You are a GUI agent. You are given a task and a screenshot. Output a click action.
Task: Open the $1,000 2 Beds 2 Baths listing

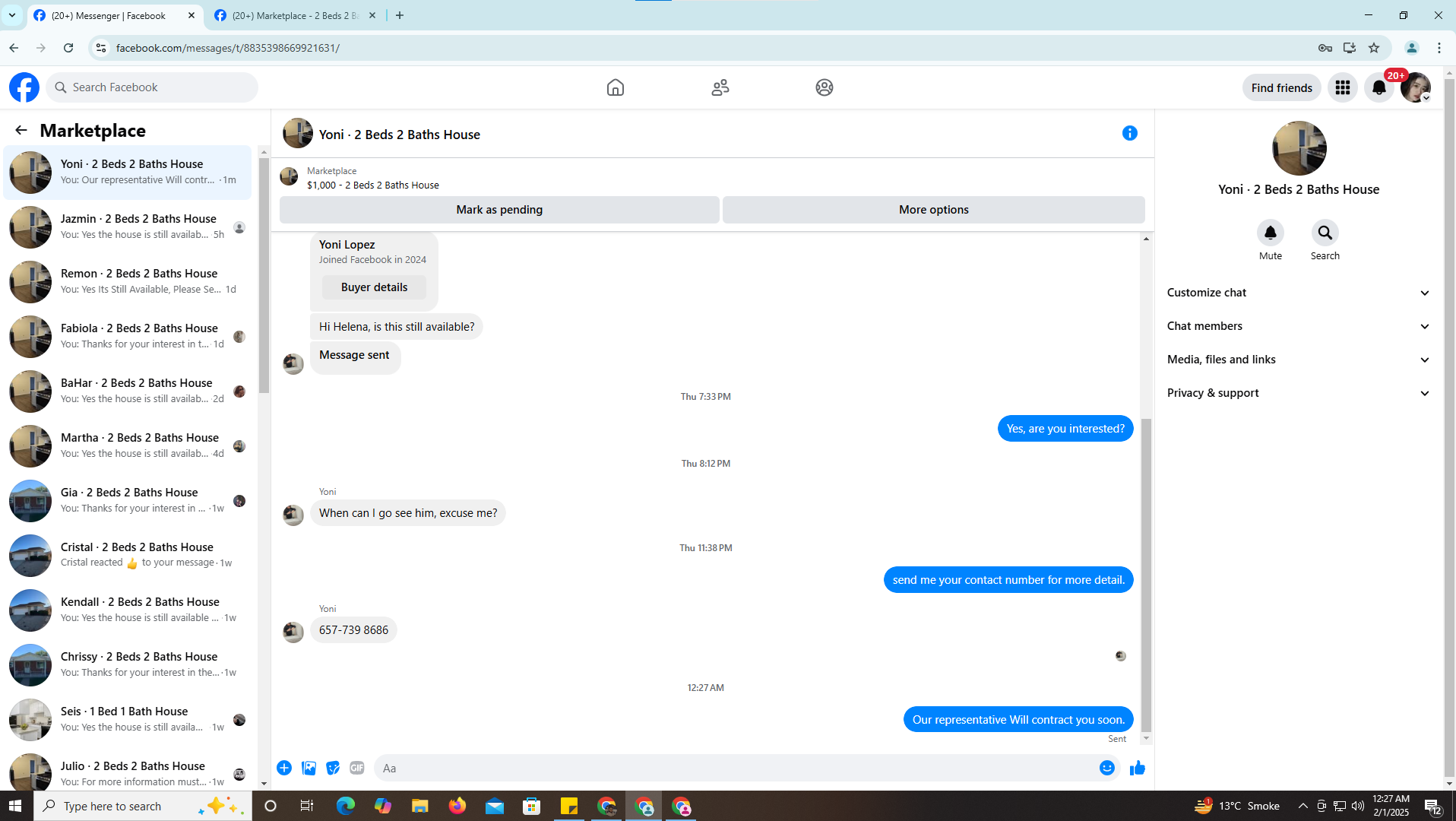pyautogui.click(x=373, y=185)
